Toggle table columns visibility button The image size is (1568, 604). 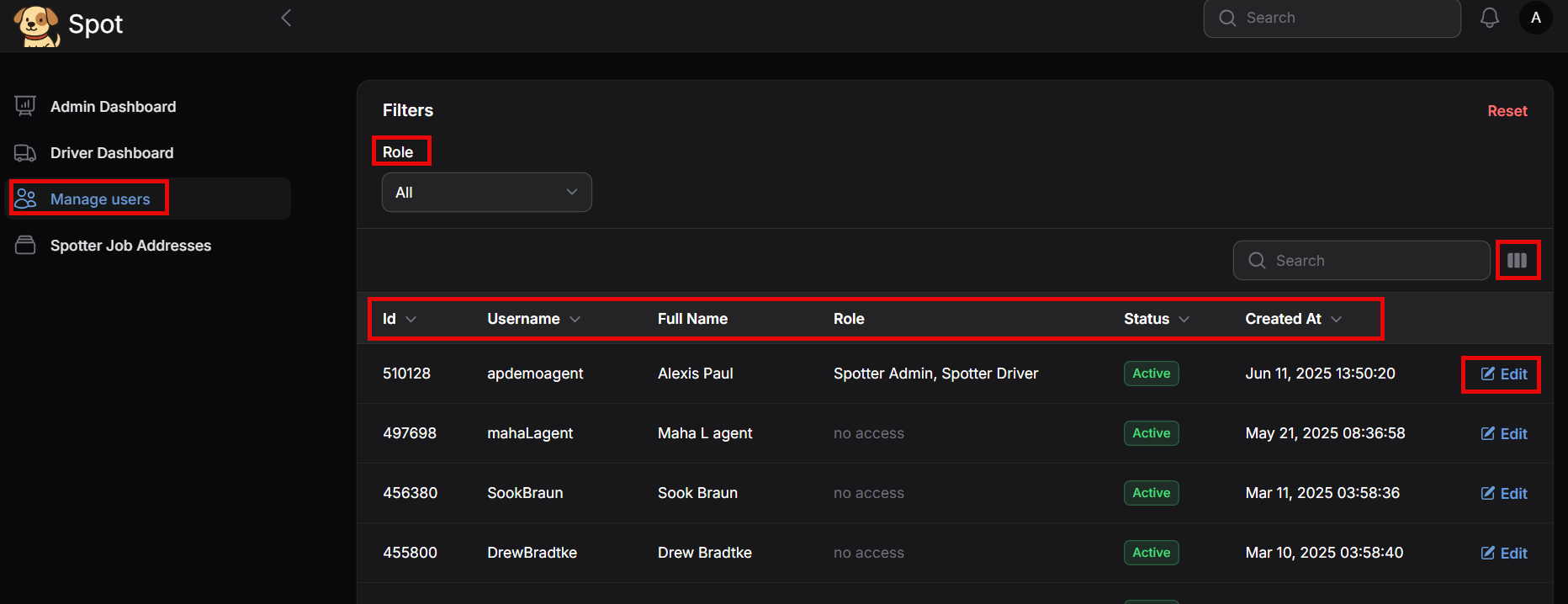[x=1518, y=260]
